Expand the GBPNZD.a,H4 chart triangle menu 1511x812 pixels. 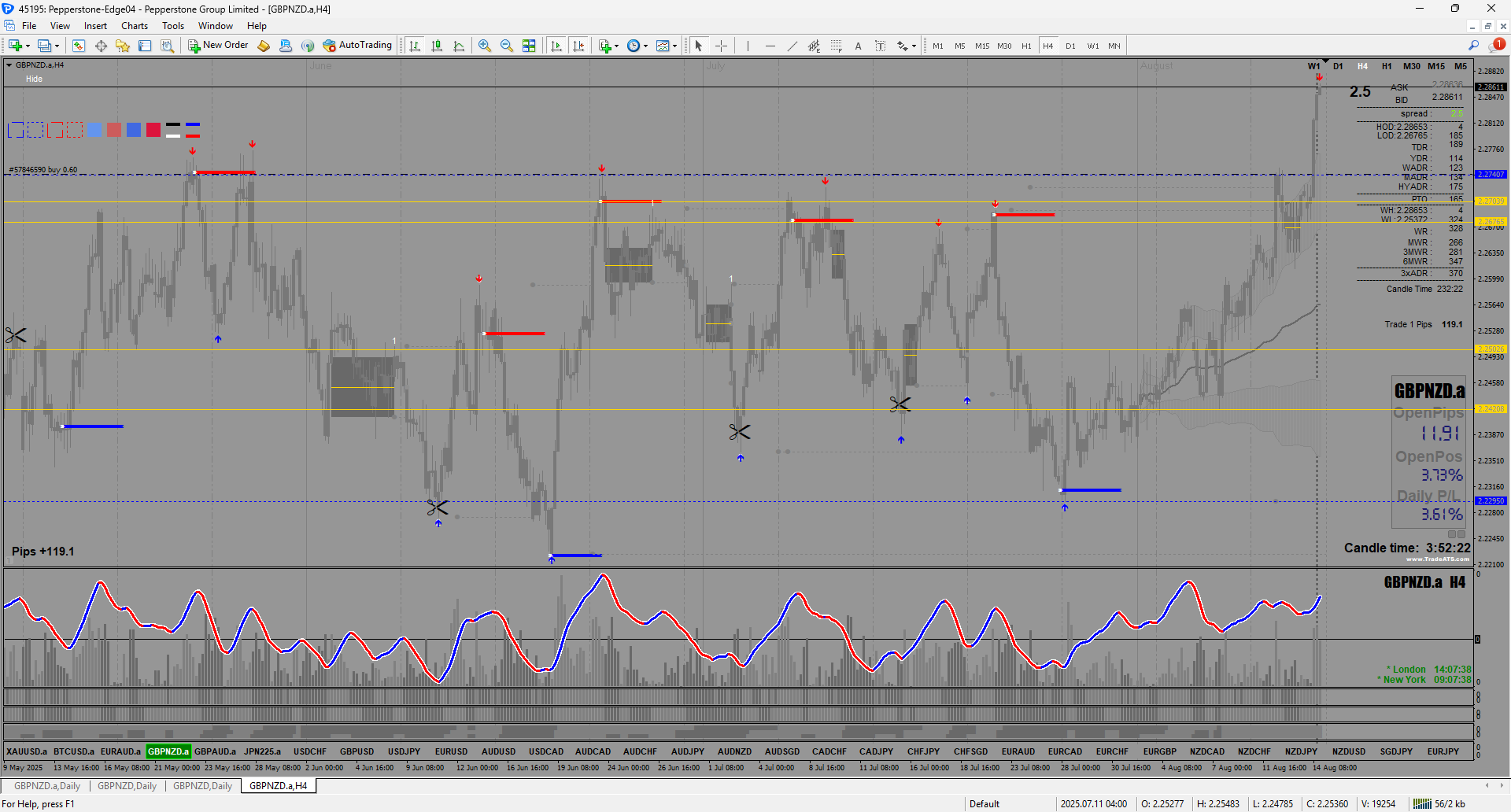coord(9,65)
